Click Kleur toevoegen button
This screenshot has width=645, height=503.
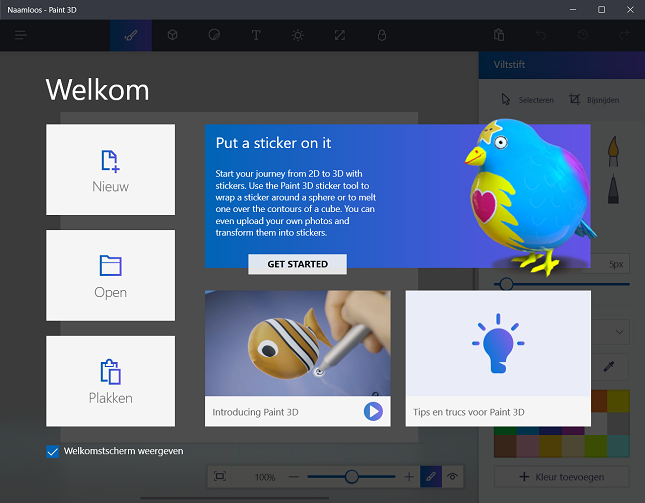[561, 477]
